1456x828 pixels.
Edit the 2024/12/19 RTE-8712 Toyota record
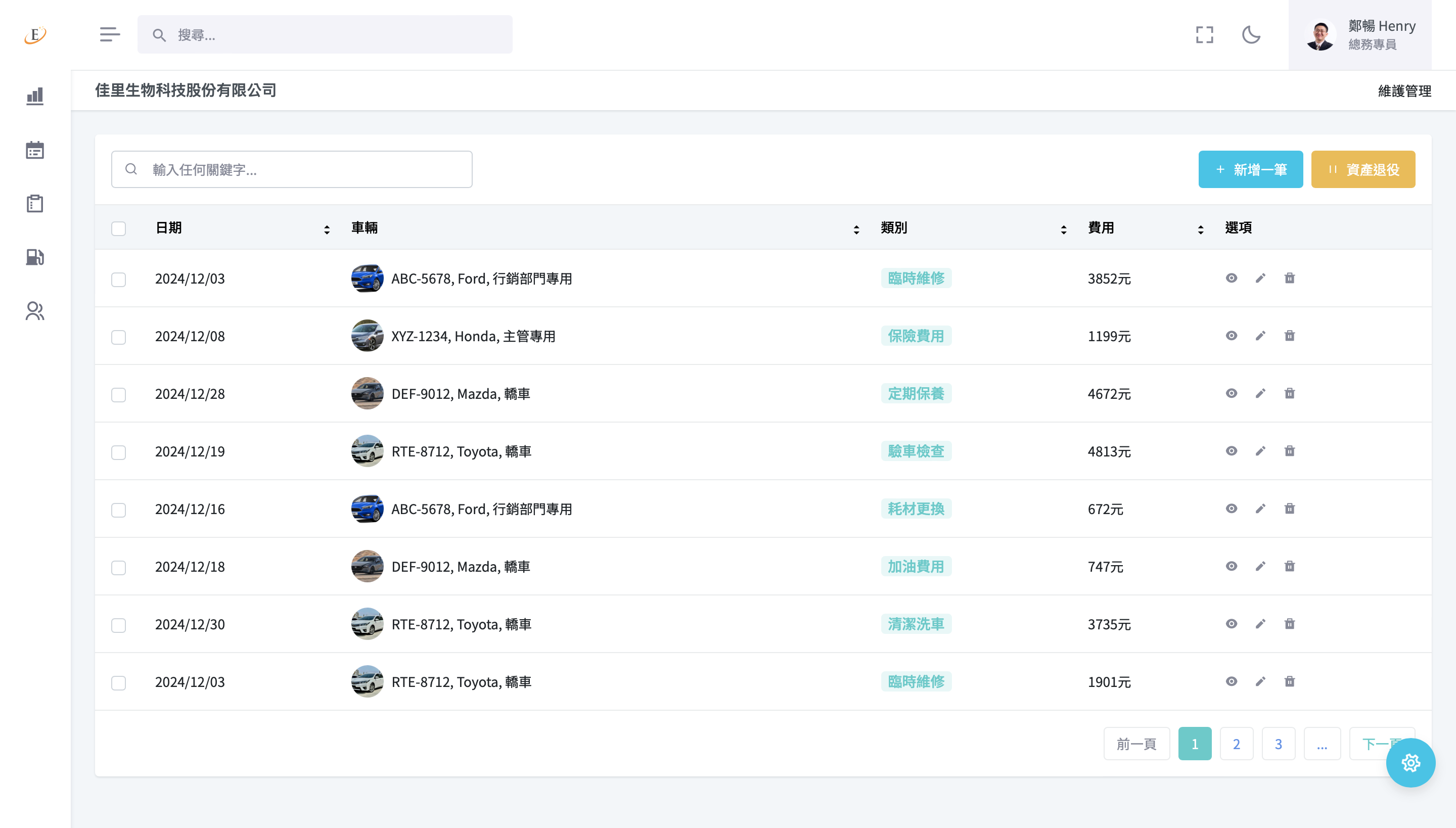[x=1260, y=451]
